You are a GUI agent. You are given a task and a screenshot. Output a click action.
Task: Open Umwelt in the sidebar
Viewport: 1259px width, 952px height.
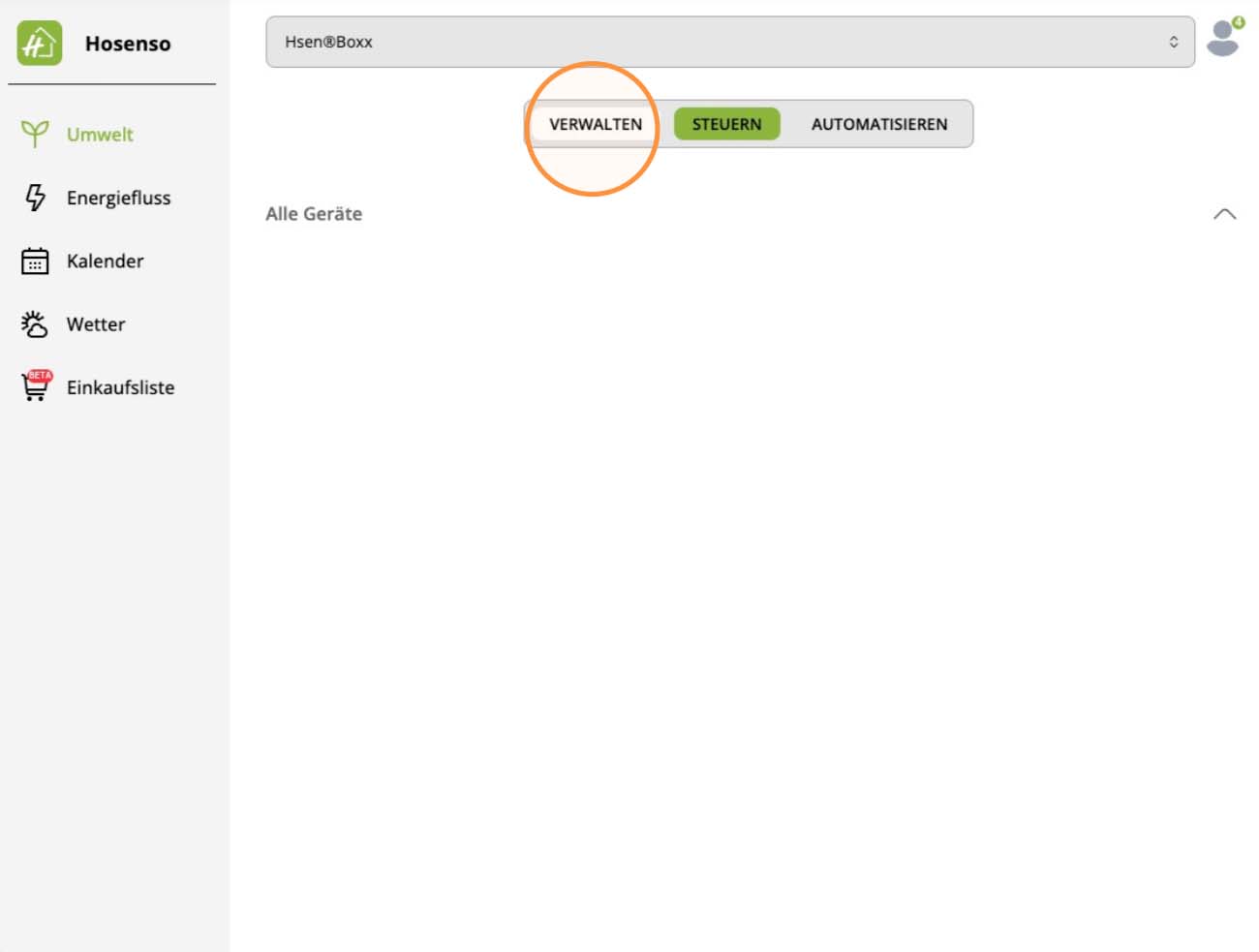click(x=100, y=135)
